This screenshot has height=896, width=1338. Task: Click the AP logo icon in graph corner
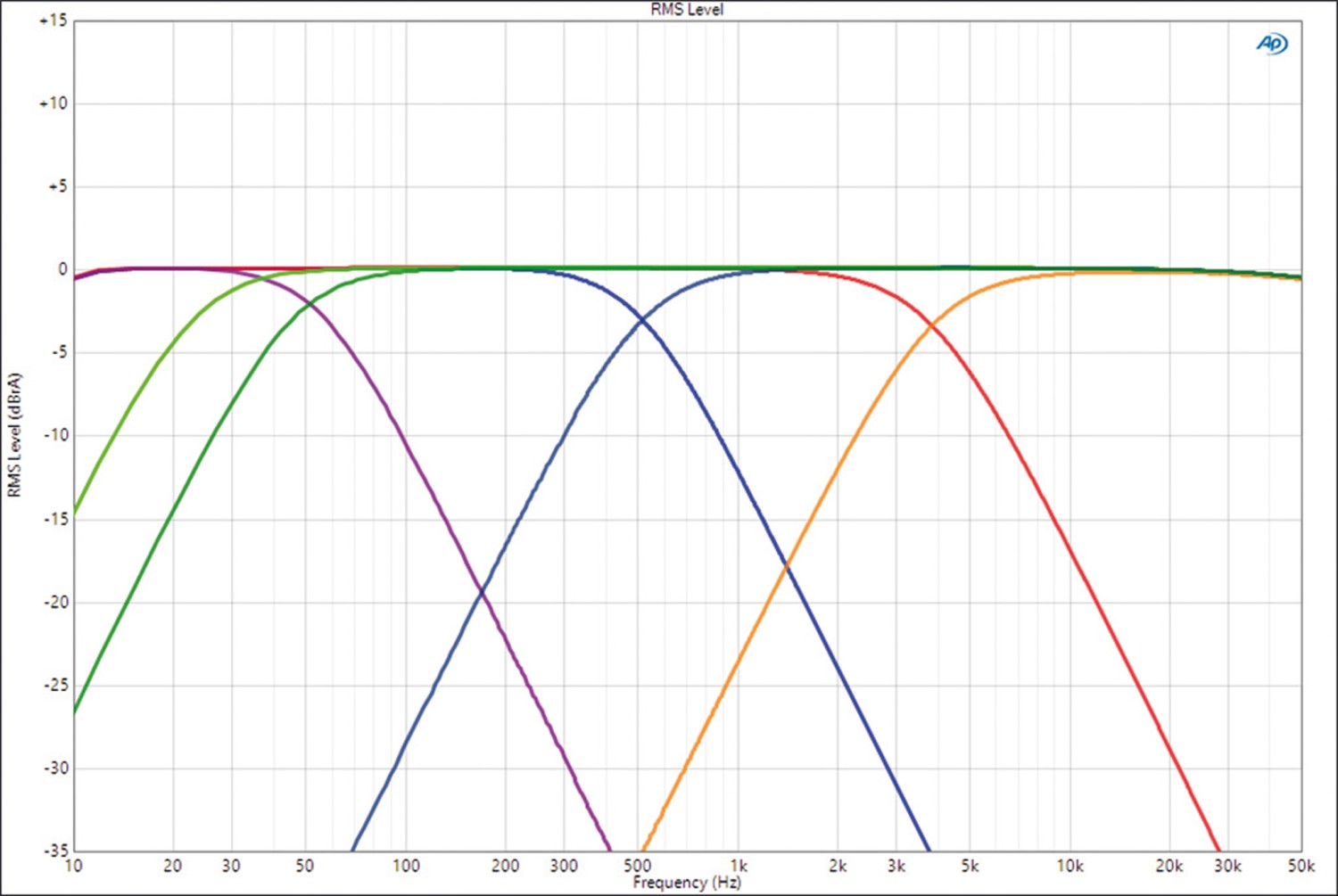pos(1272,44)
